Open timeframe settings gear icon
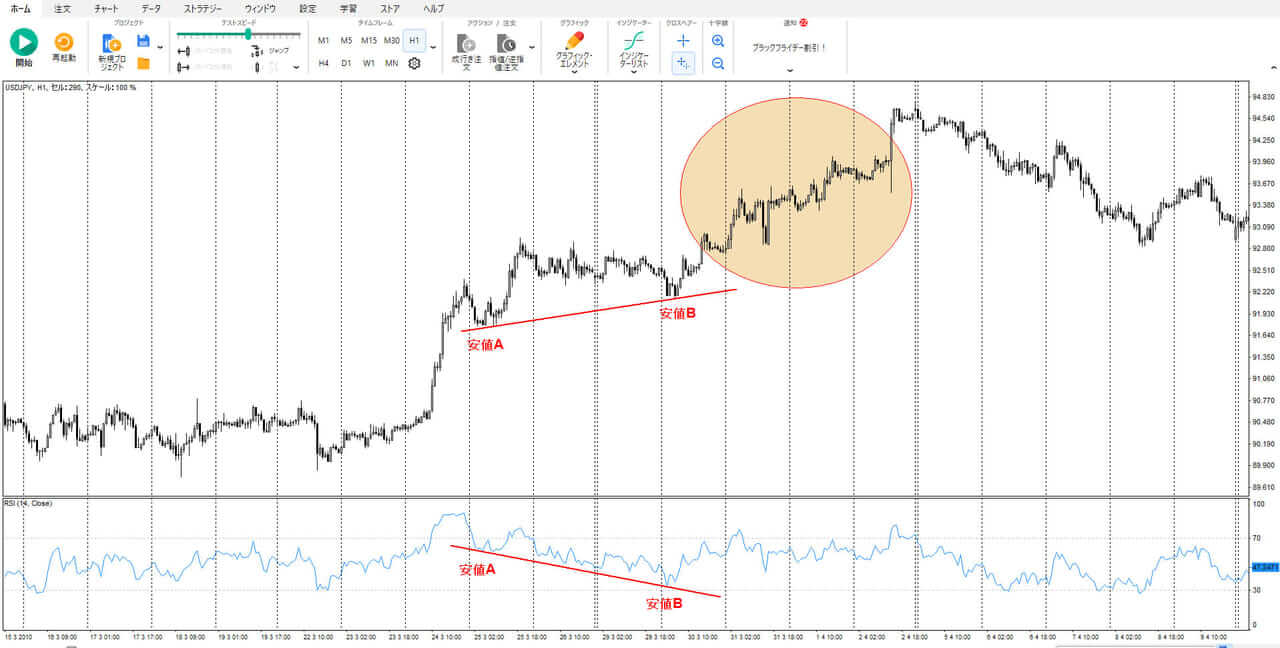 (x=414, y=63)
